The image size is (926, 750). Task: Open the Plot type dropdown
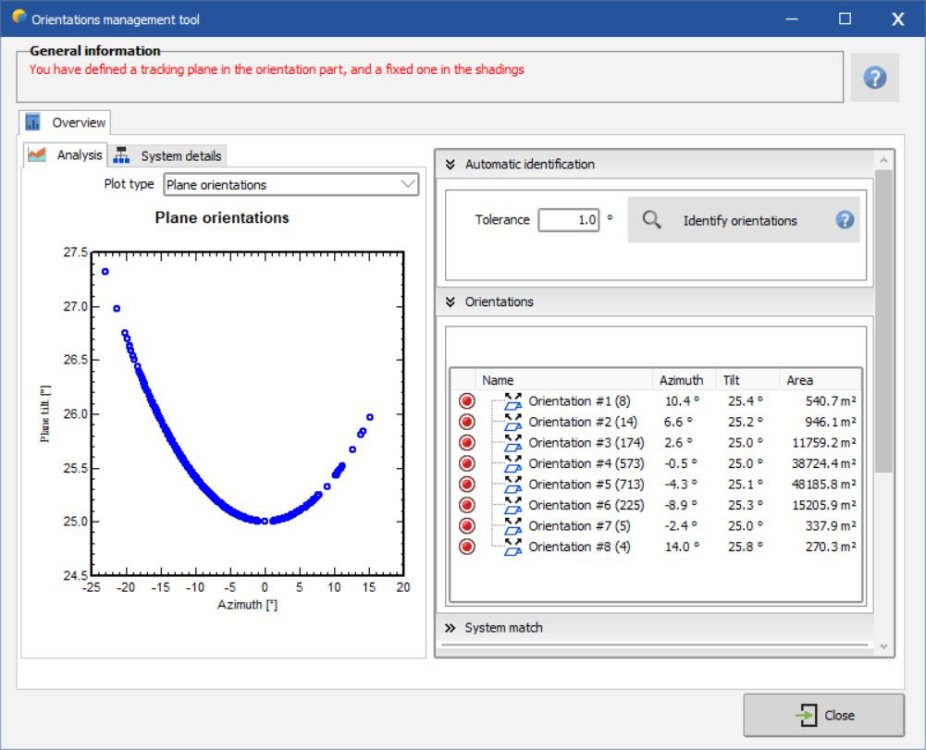(x=291, y=184)
